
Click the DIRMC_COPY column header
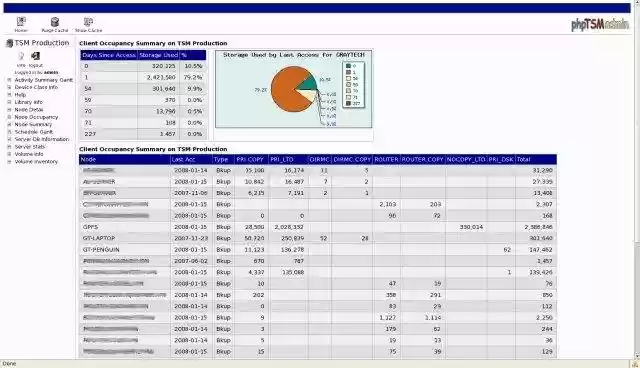click(352, 160)
